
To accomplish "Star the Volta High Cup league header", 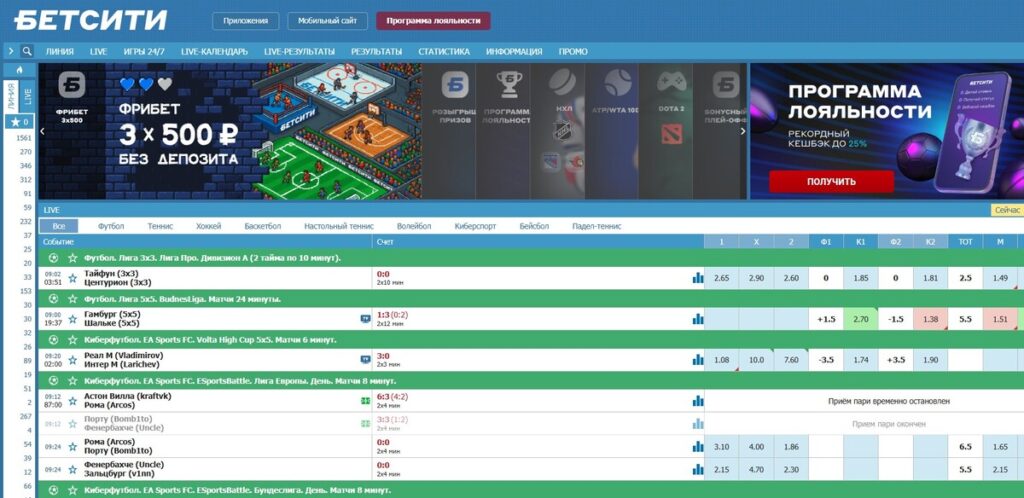I will tap(72, 339).
